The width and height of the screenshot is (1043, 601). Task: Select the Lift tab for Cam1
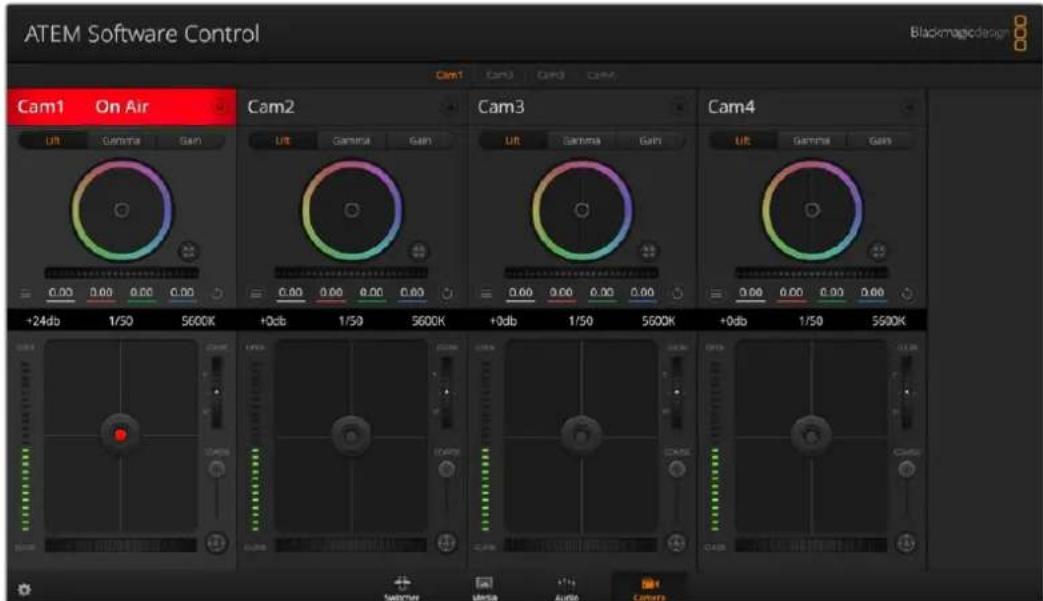[x=53, y=140]
